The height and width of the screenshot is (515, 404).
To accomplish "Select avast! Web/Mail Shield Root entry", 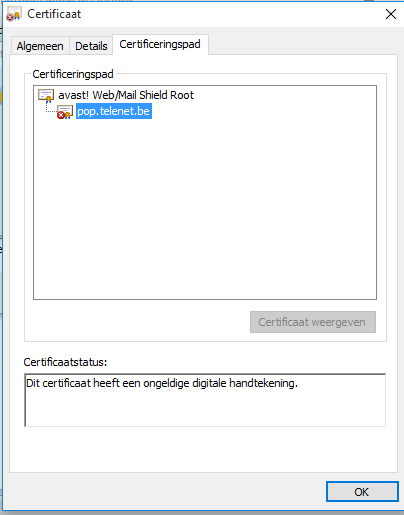I will point(126,95).
